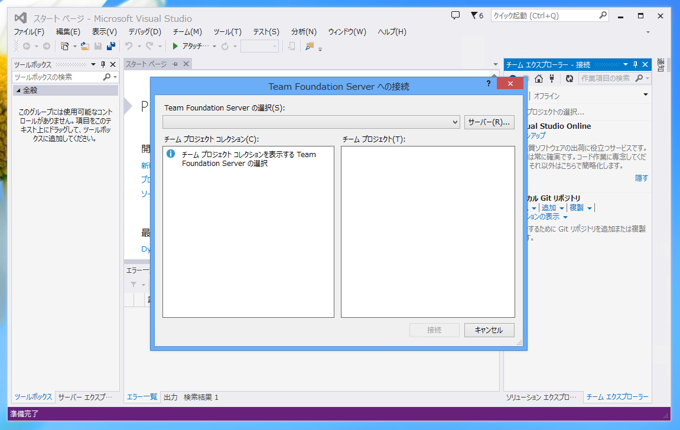Click the Undo toolbar icon
This screenshot has height=430, width=680.
(129, 46)
